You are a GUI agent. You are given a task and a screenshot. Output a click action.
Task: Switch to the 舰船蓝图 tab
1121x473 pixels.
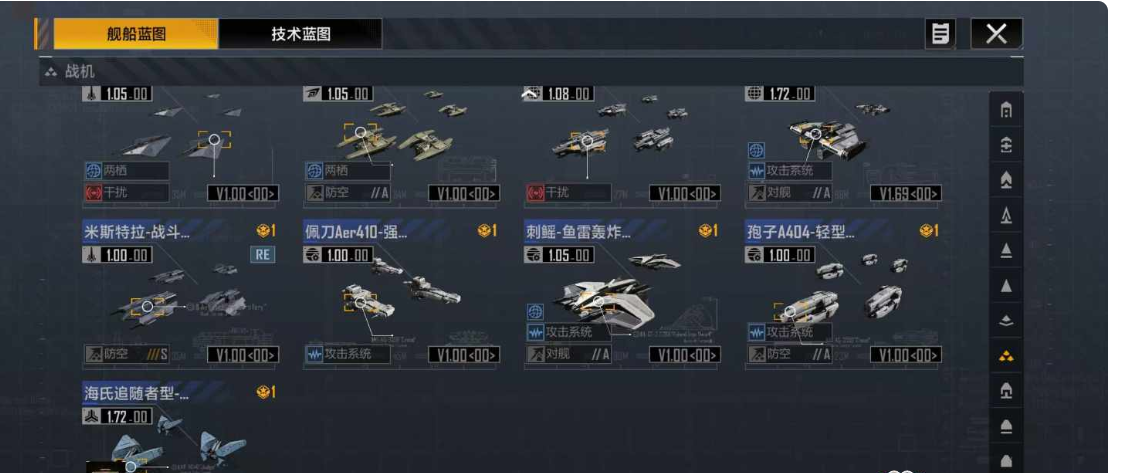(136, 34)
